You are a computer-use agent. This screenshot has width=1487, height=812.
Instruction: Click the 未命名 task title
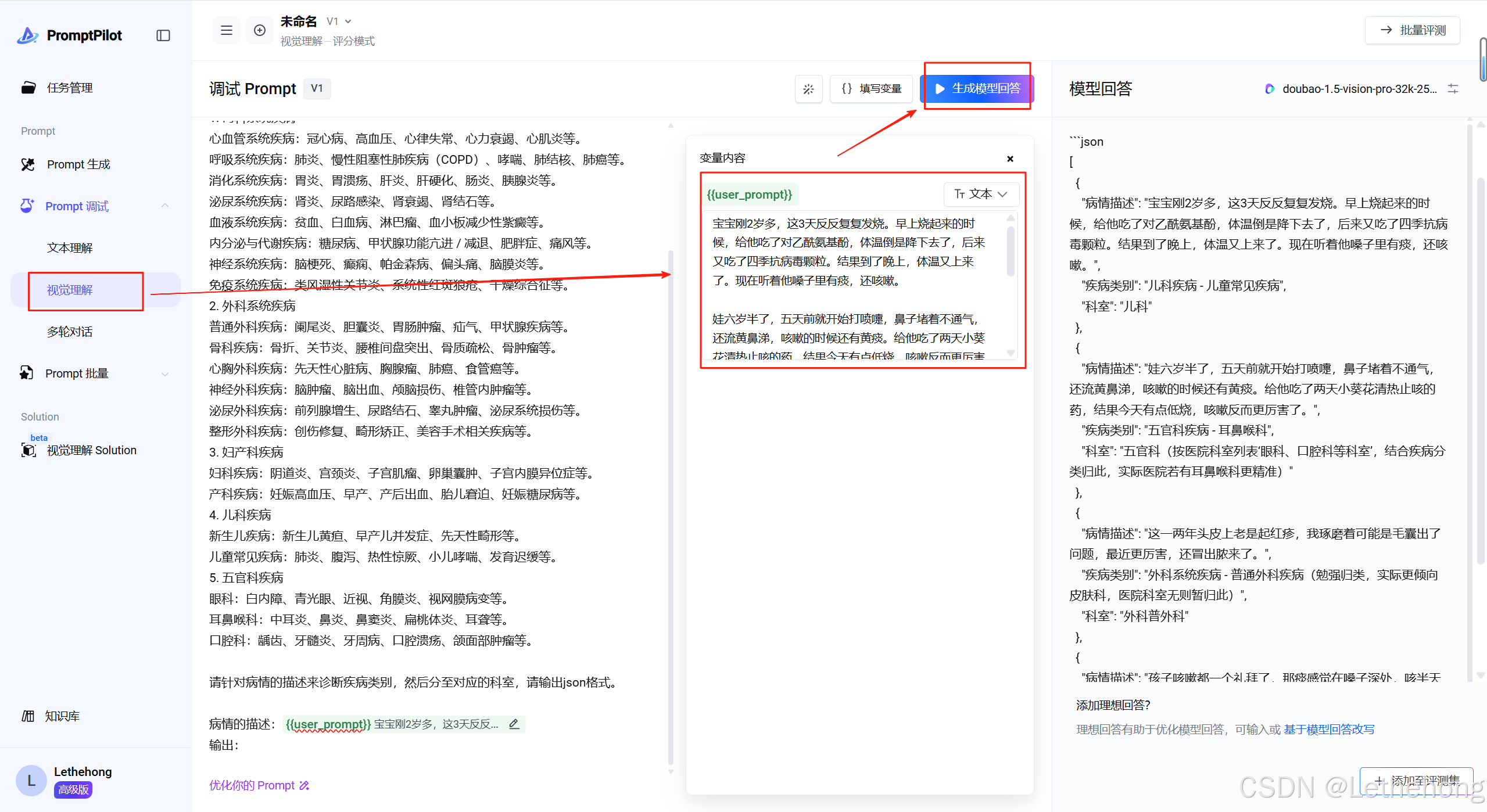coord(299,21)
